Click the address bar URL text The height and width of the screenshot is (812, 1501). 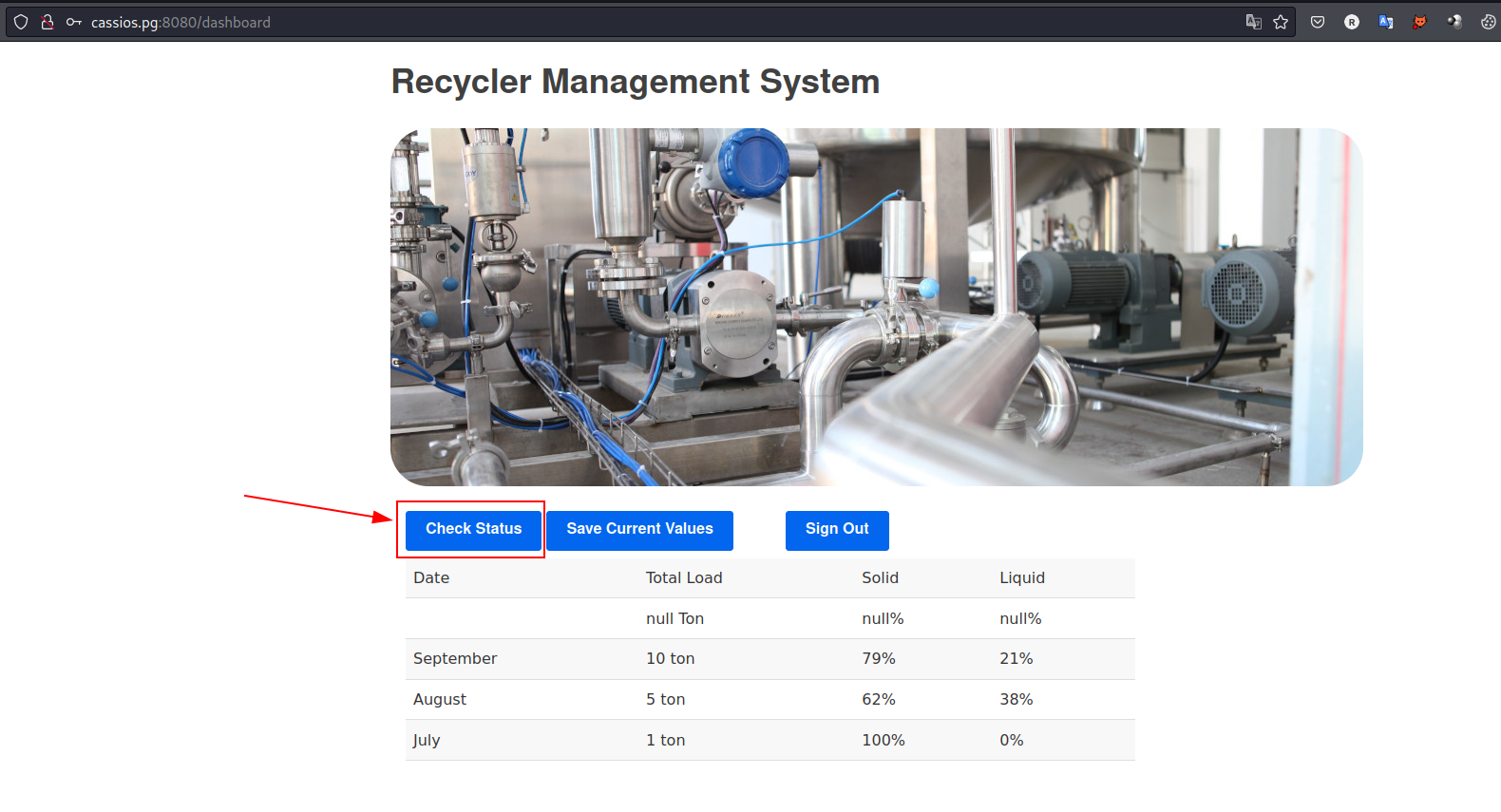tap(180, 22)
